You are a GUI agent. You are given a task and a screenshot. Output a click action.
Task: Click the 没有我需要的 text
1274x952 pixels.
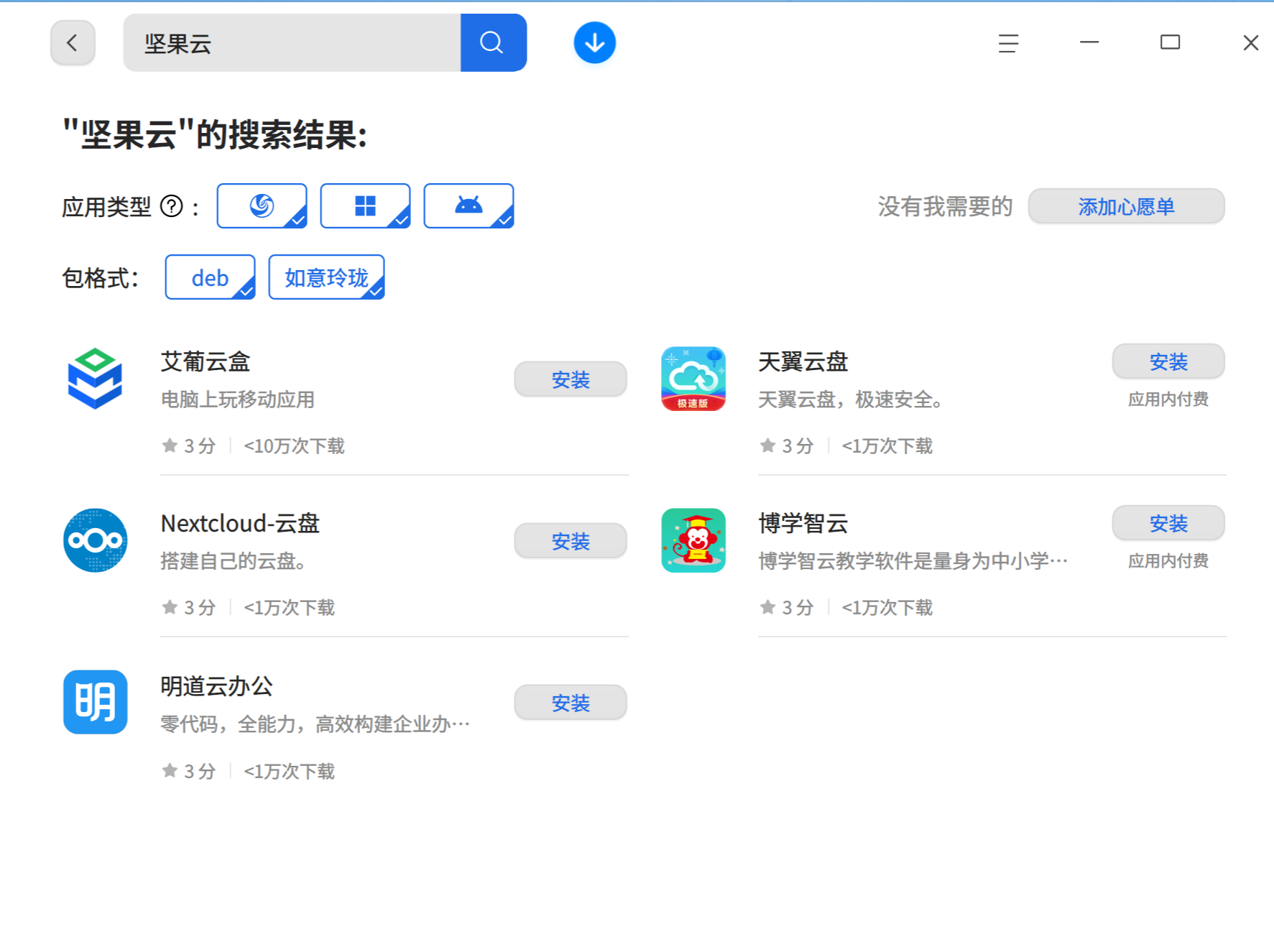[945, 207]
